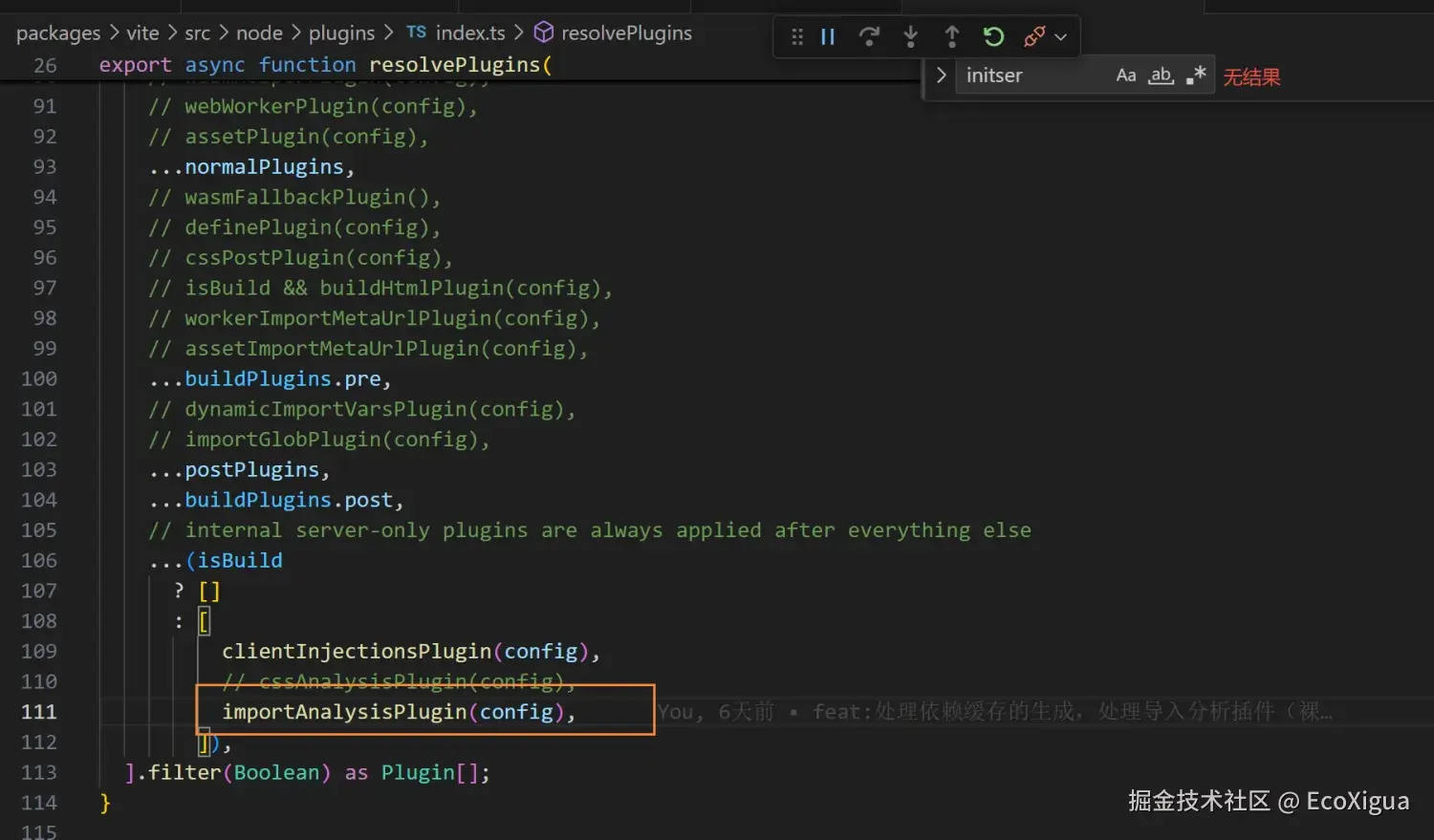Image resolution: width=1434 pixels, height=840 pixels.
Task: Click 'clientInjectionsPlugin' on line 109
Action: (357, 652)
